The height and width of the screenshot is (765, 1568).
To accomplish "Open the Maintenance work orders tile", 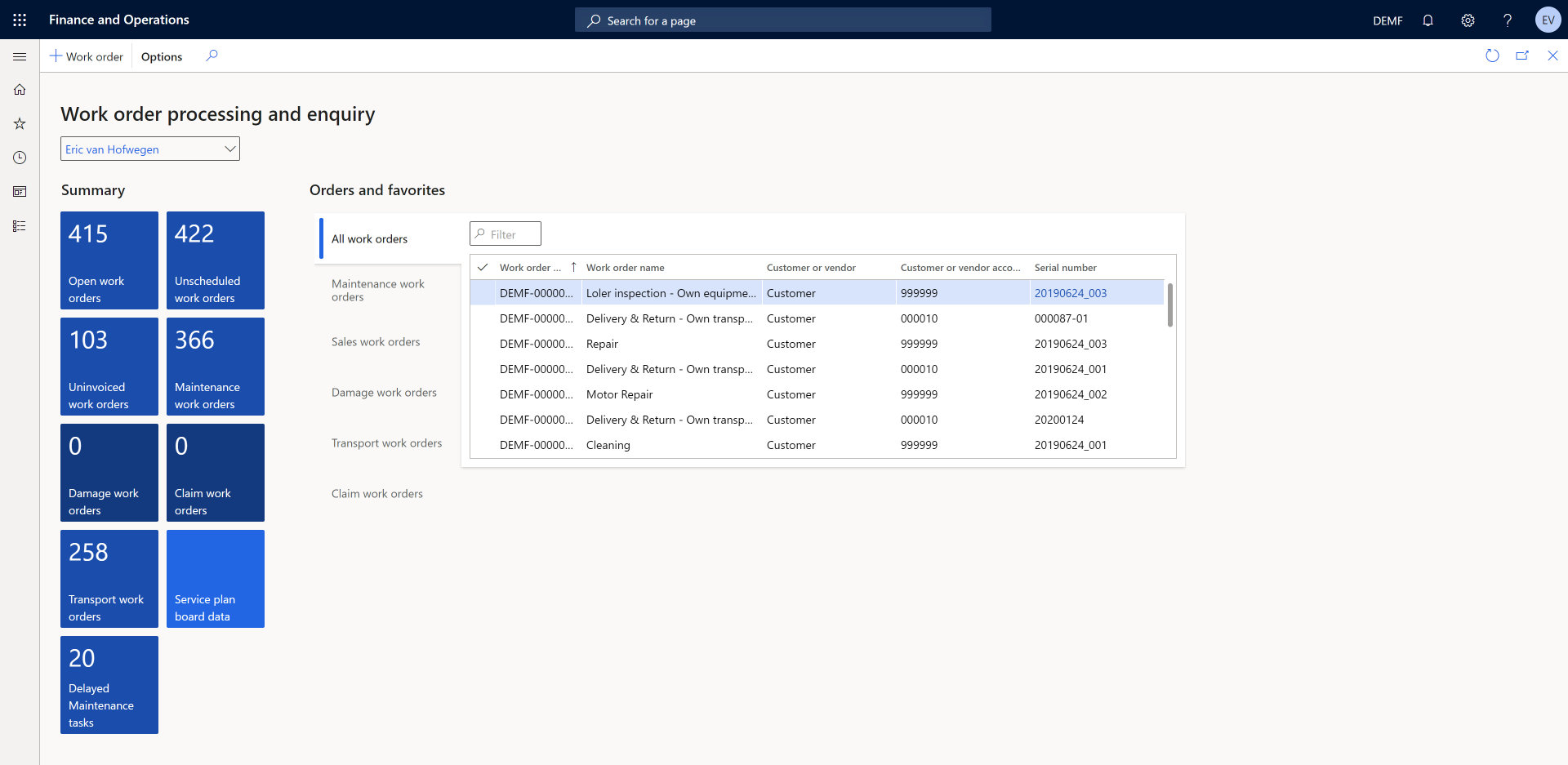I will click(216, 367).
